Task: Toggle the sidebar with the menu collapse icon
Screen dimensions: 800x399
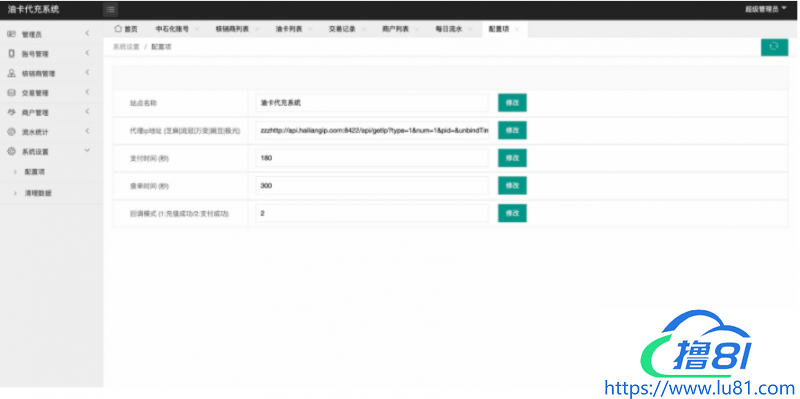Action: [x=111, y=9]
